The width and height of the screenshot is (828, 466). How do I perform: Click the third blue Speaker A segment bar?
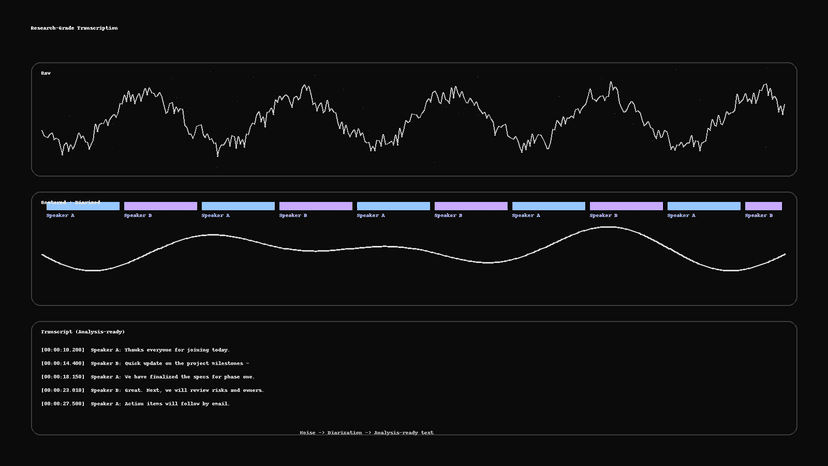pyautogui.click(x=393, y=206)
